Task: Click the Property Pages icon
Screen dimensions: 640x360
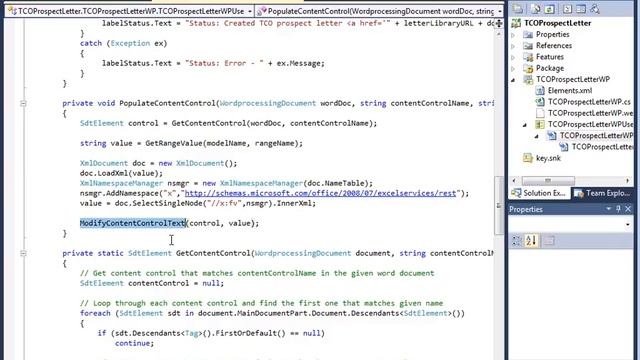Action: [x=549, y=241]
